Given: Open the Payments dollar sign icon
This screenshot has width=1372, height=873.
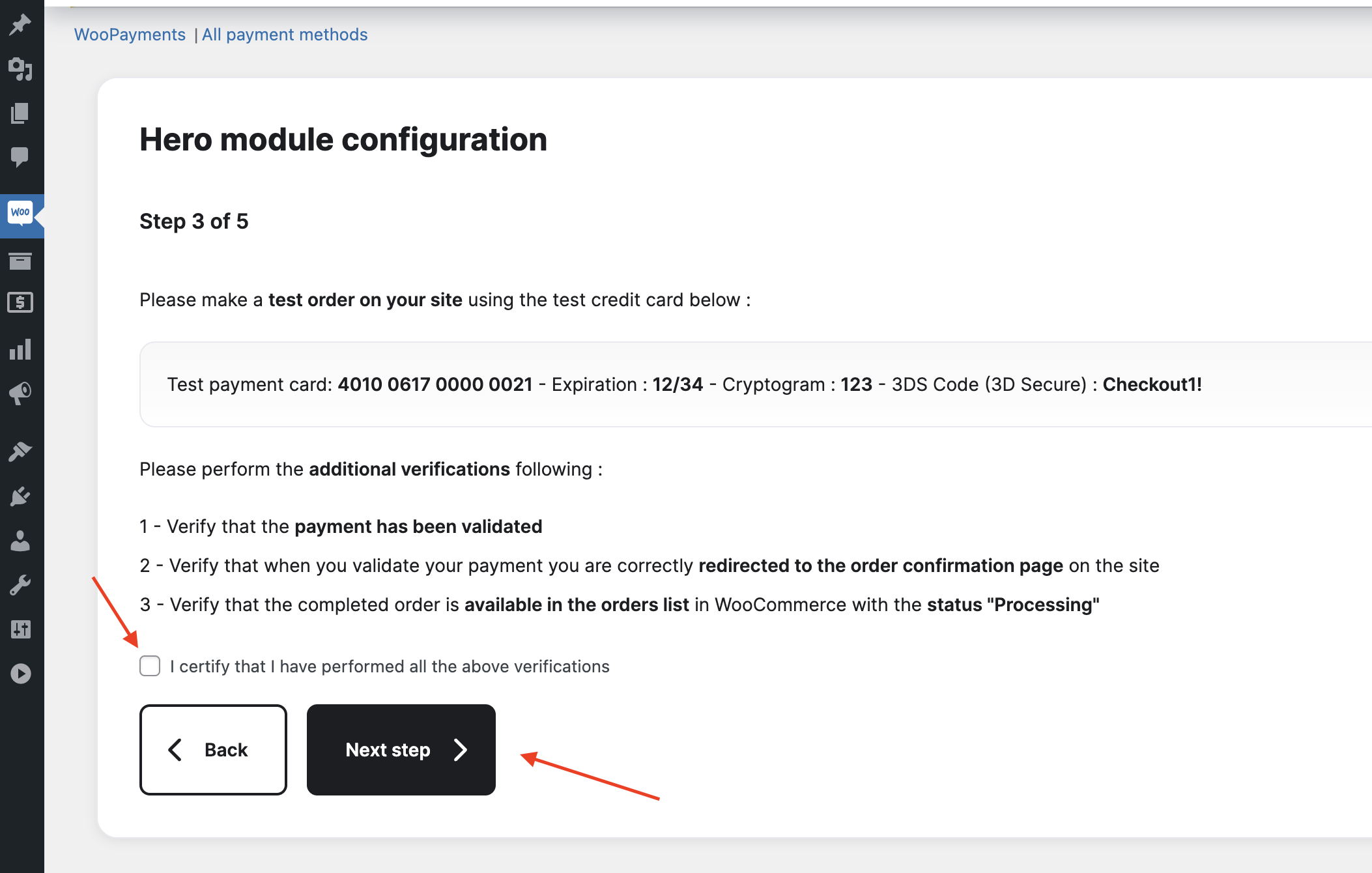Looking at the screenshot, I should 21,303.
